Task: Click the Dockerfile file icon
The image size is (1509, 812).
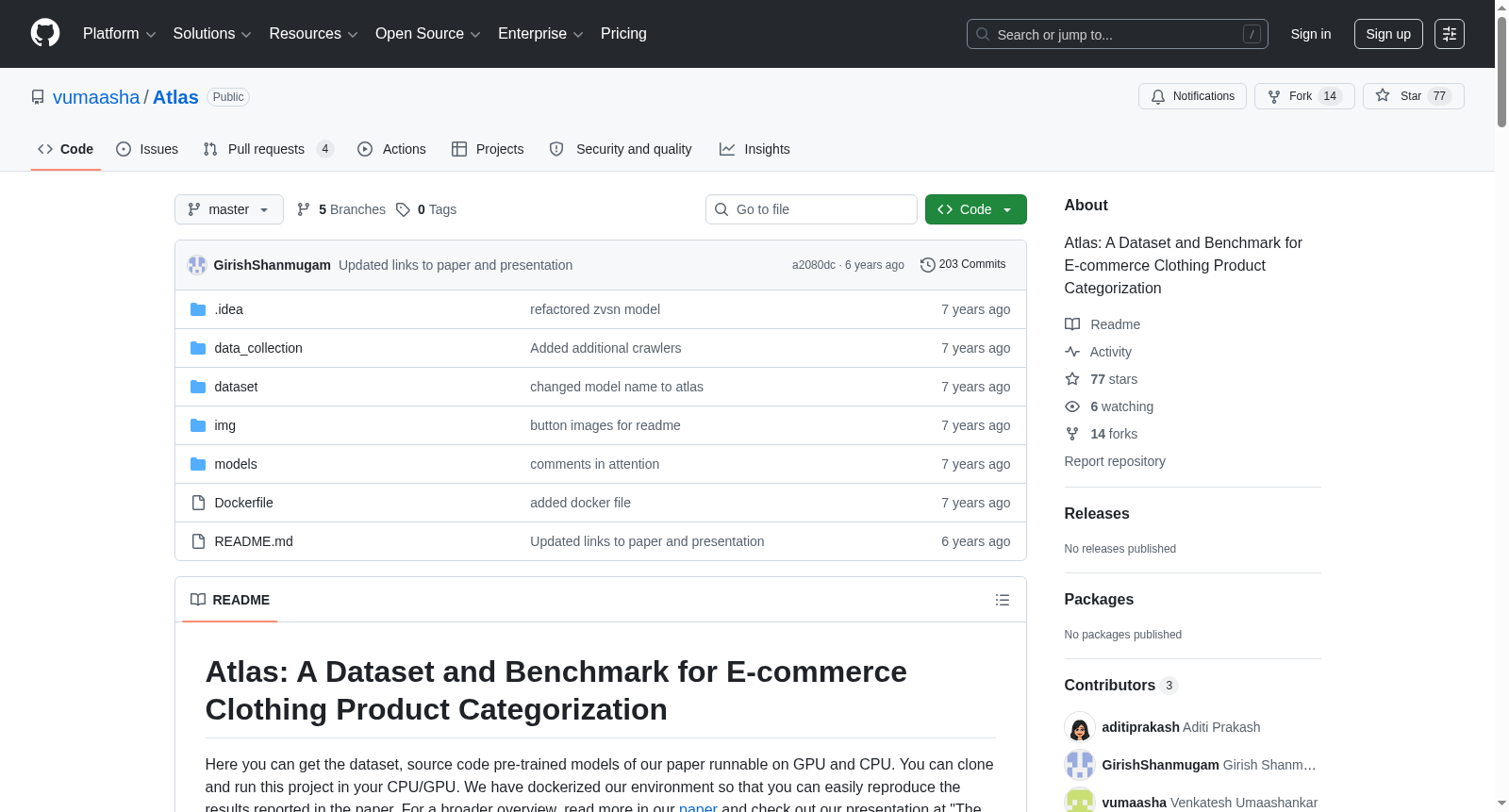Action: [x=198, y=503]
